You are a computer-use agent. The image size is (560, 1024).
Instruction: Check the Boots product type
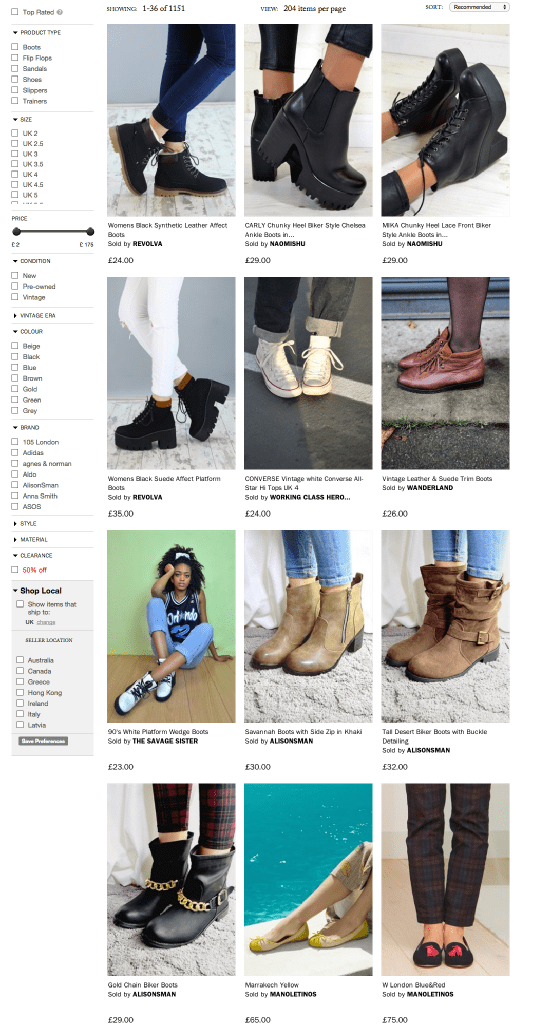point(14,47)
